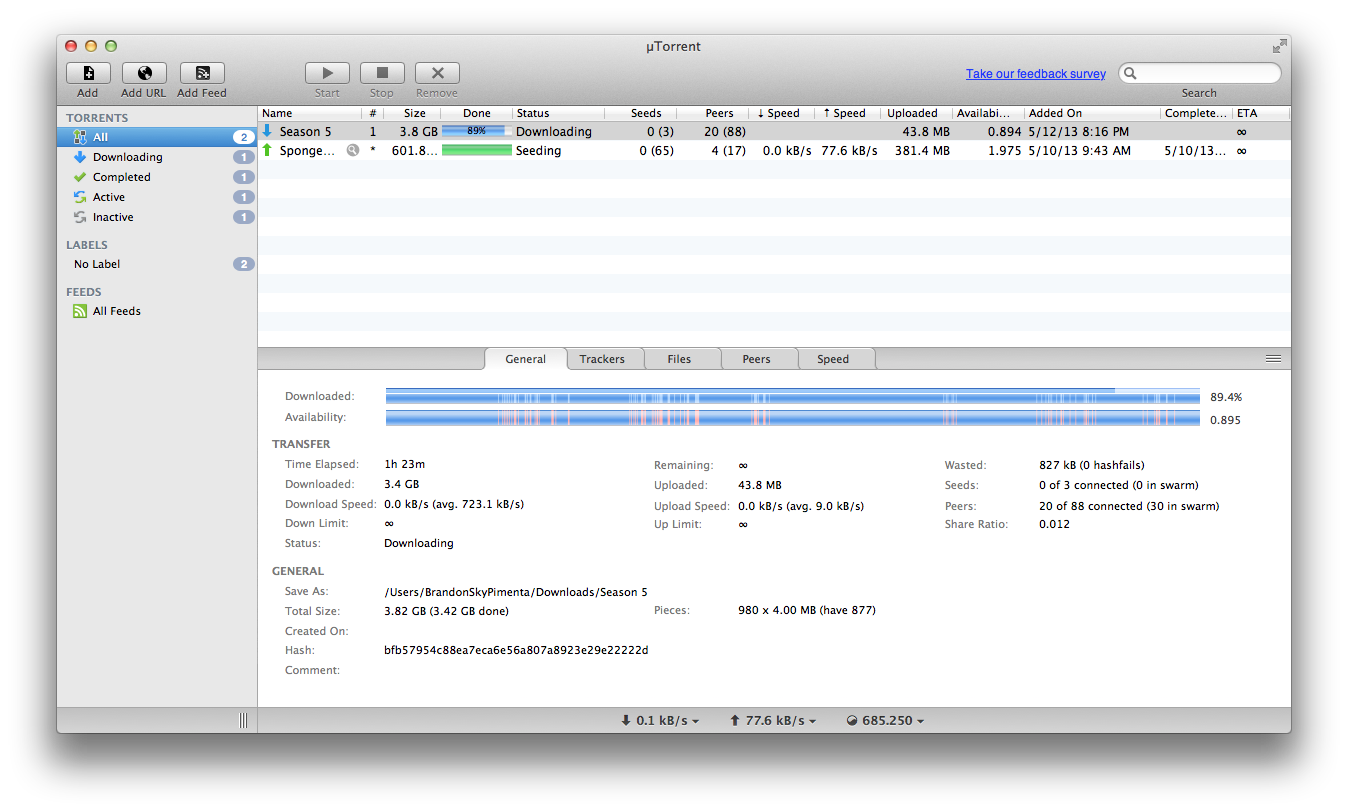This screenshot has height=812, width=1348.
Task: Click the blue download arrow for Season 5
Action: (267, 131)
